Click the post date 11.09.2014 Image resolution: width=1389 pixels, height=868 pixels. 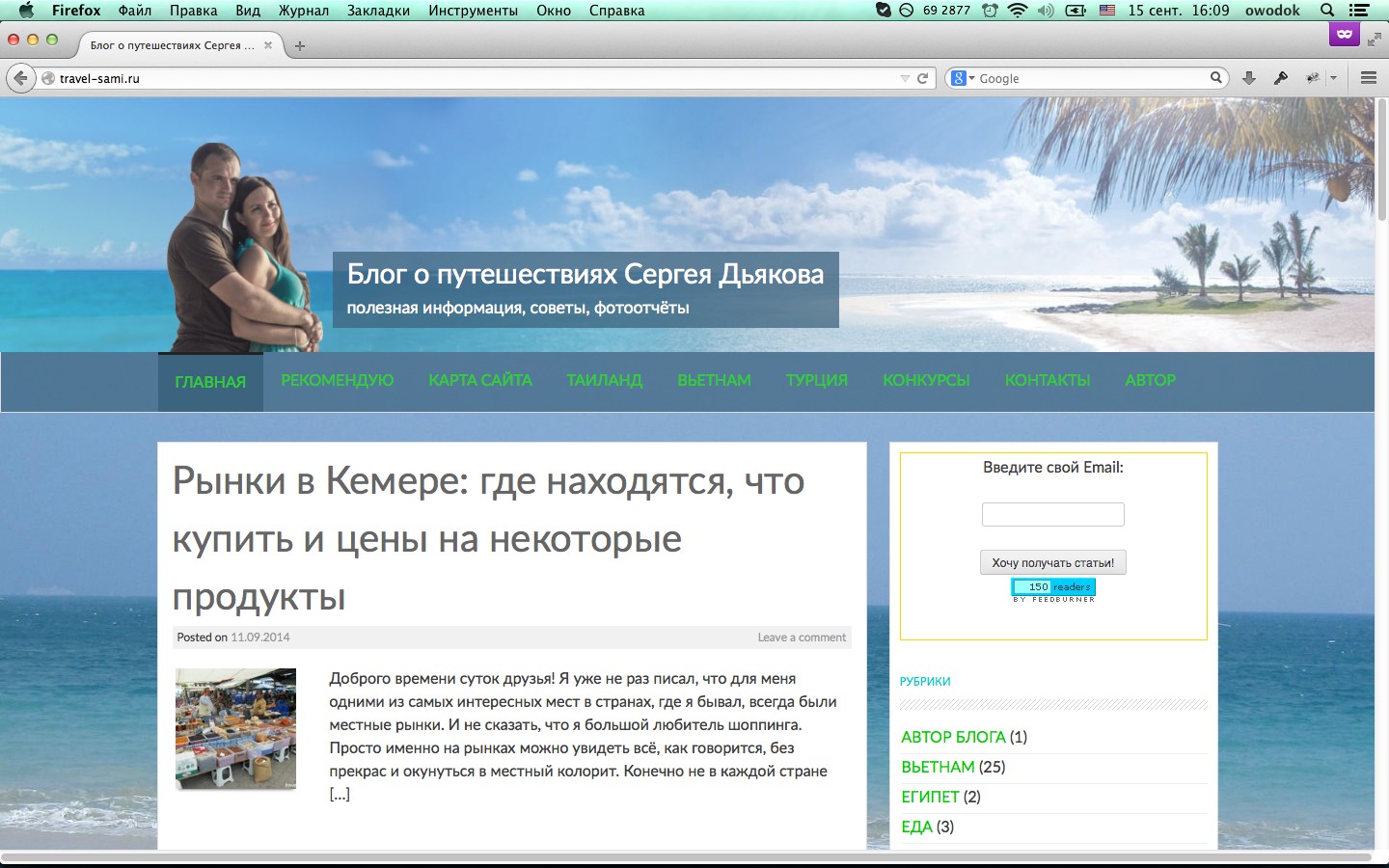(260, 637)
